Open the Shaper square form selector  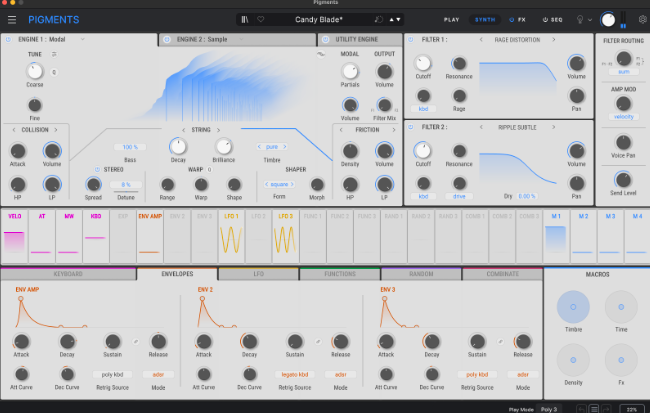point(279,184)
